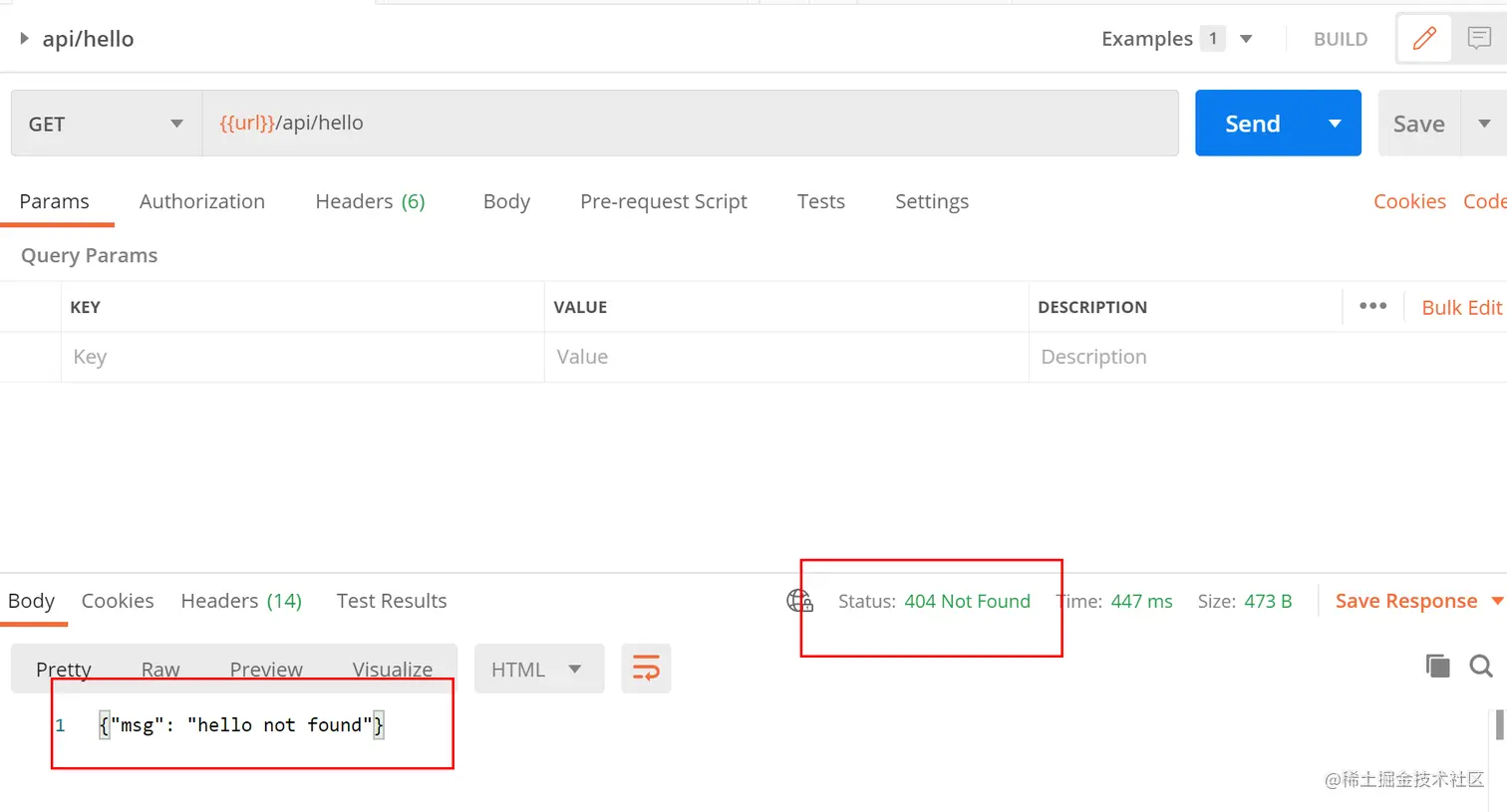1507x812 pixels.
Task: Click the Save Response button
Action: point(1406,601)
